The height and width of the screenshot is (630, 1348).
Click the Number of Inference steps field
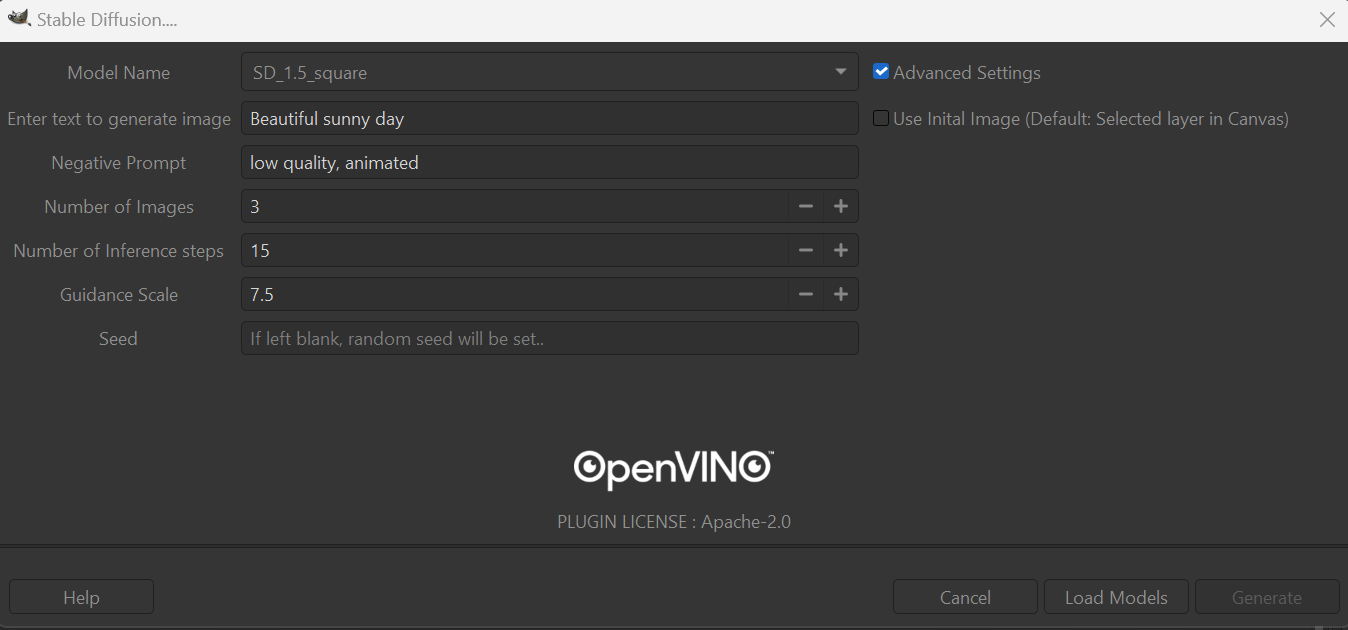pyautogui.click(x=515, y=250)
